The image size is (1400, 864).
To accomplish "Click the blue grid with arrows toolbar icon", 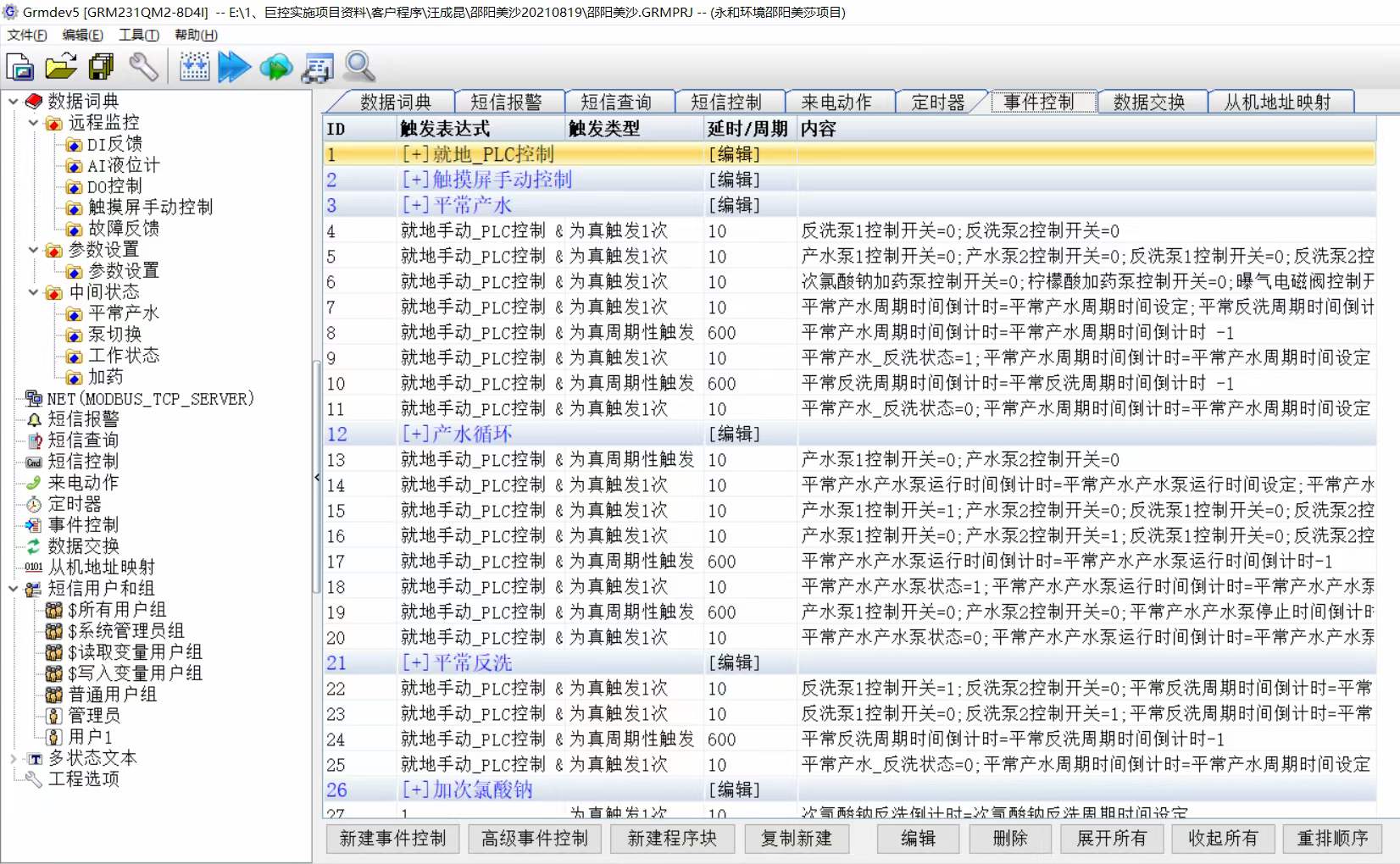I will coord(194,67).
